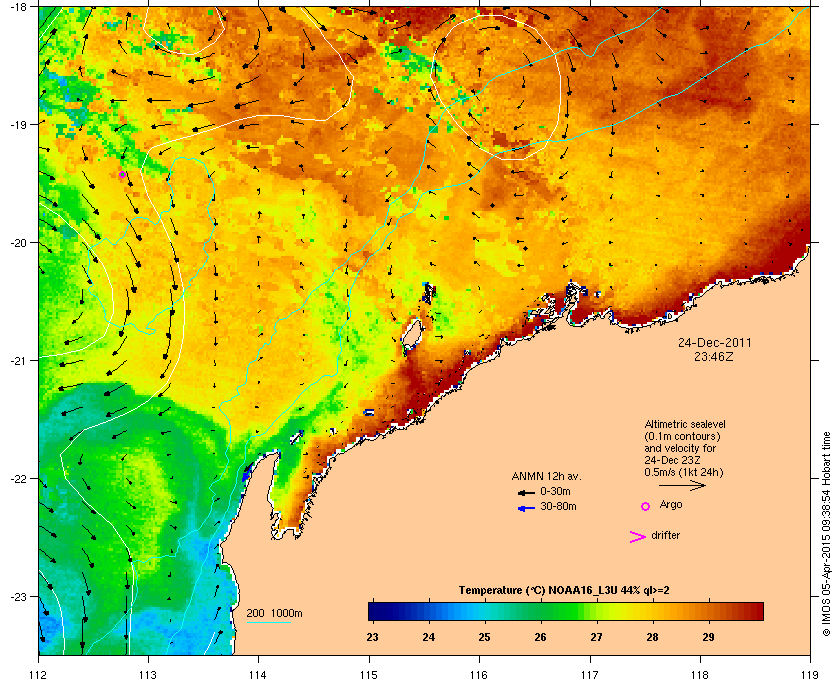Image resolution: width=840 pixels, height=680 pixels.
Task: Click the dark red 29°C end of colorbar
Action: [x=755, y=611]
